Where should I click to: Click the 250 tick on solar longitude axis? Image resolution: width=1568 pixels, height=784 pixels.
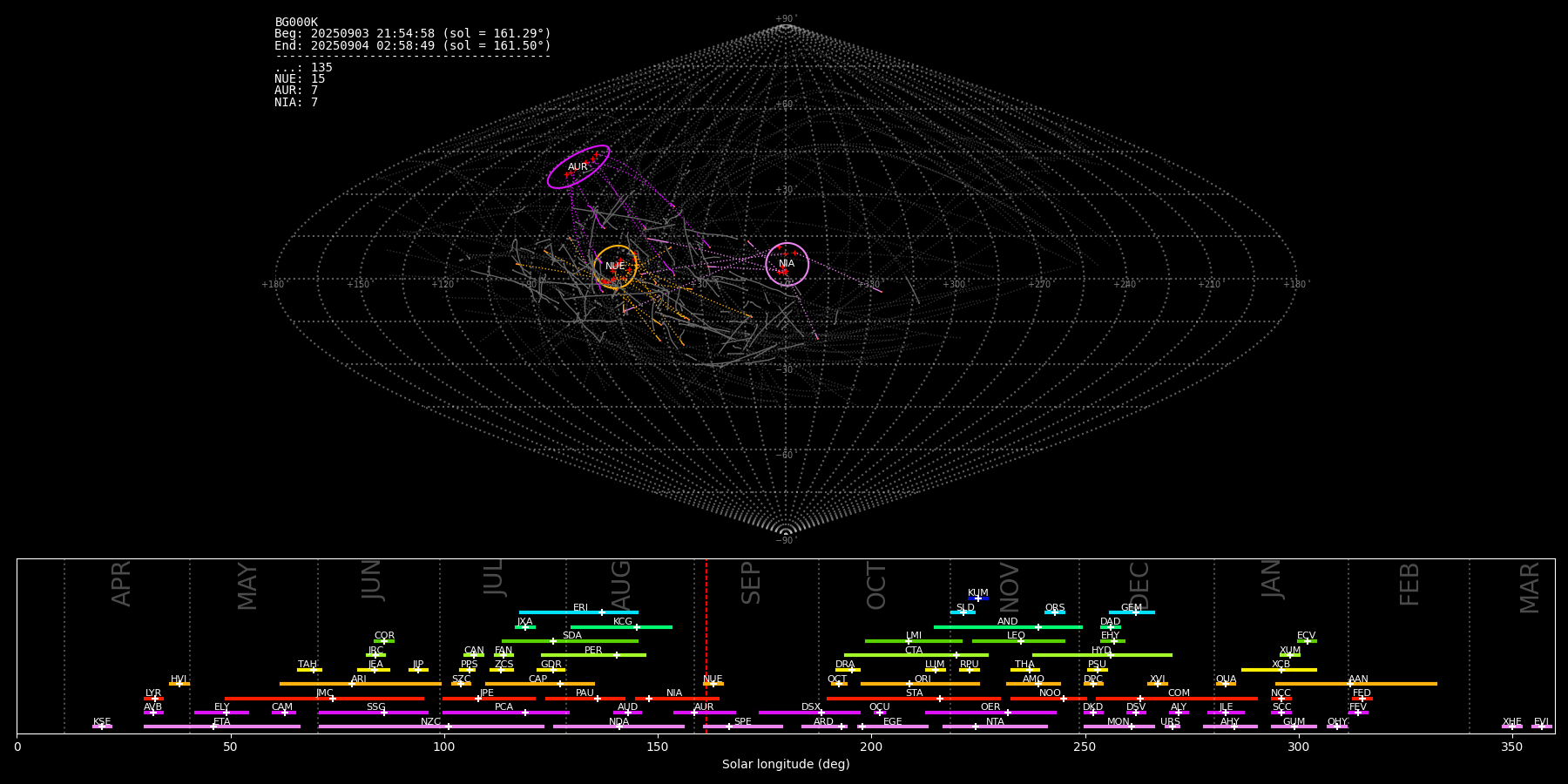[x=1085, y=747]
